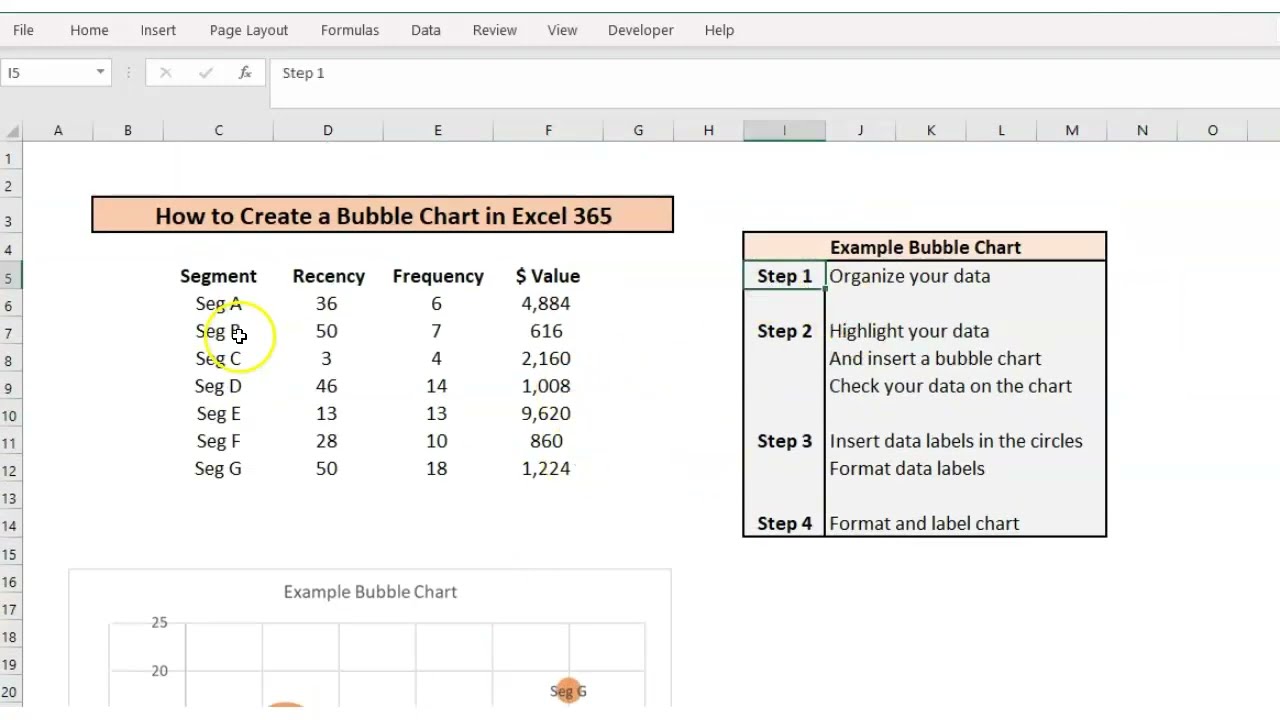This screenshot has height=720, width=1280.
Task: Select column J header
Action: click(860, 130)
